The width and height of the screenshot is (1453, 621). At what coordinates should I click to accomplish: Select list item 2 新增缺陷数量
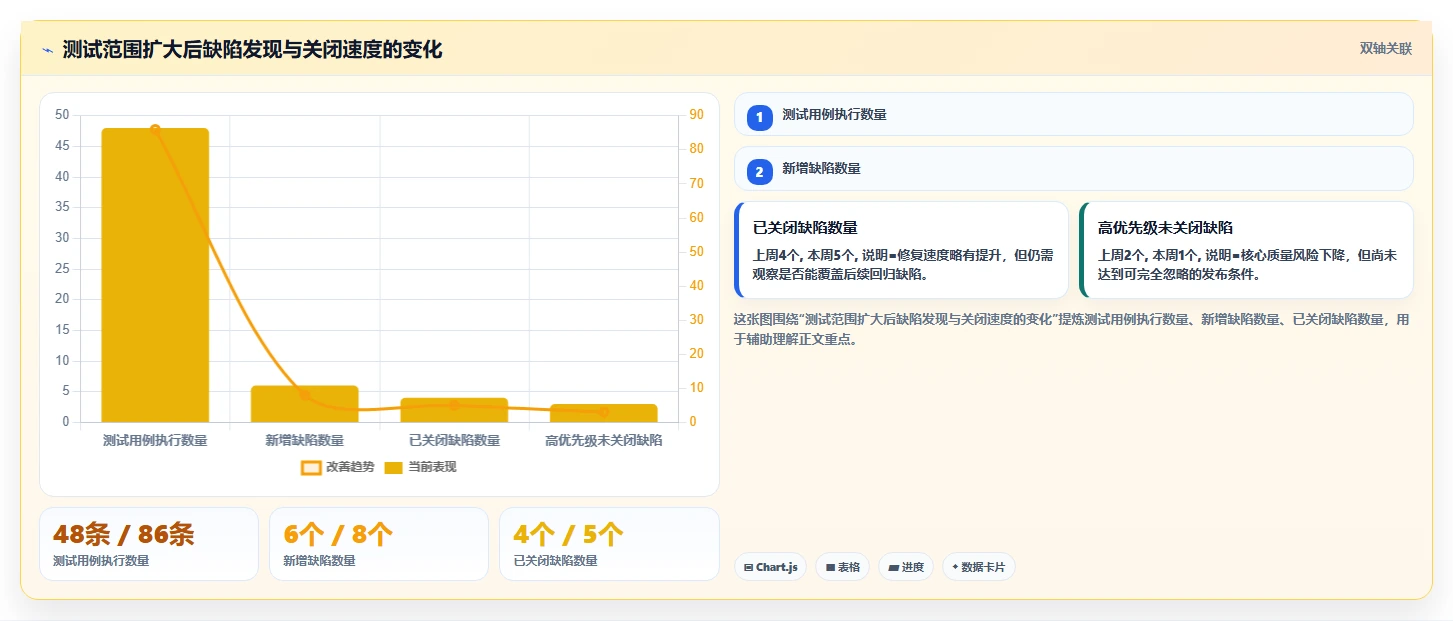(x=1074, y=169)
